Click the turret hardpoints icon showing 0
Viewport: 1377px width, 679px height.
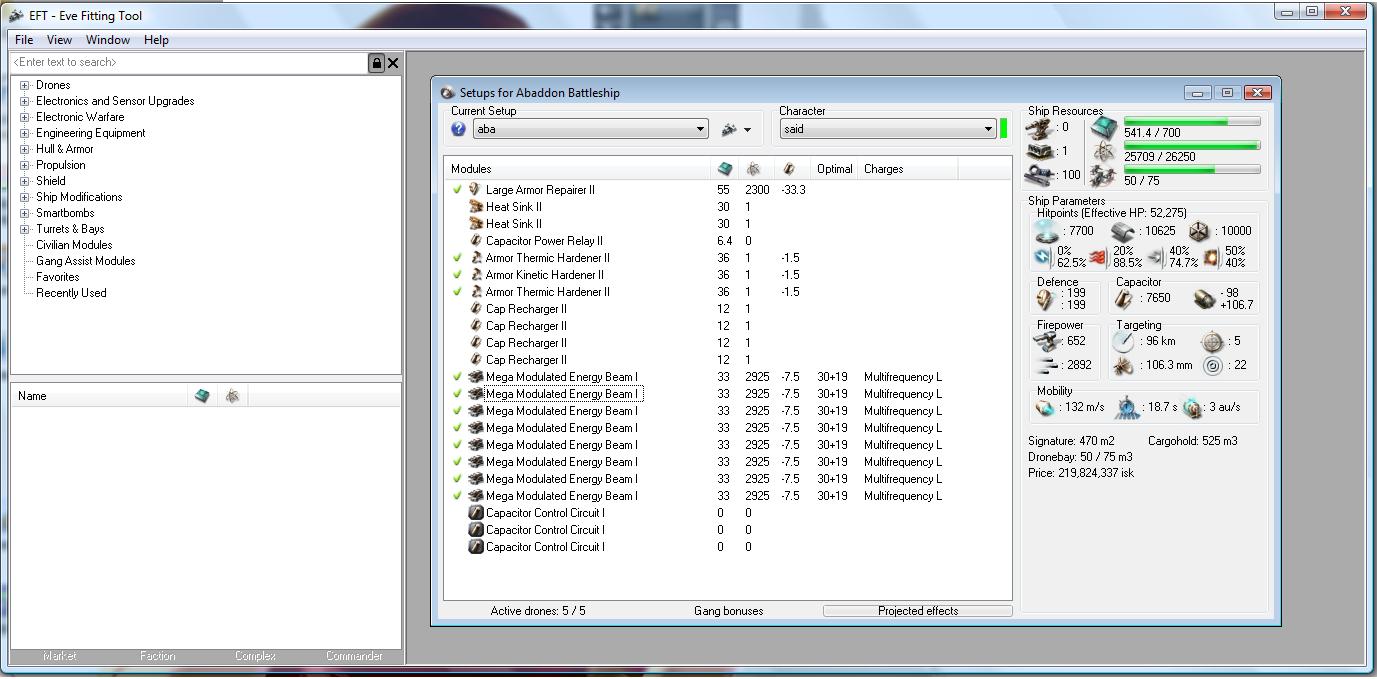[1042, 127]
